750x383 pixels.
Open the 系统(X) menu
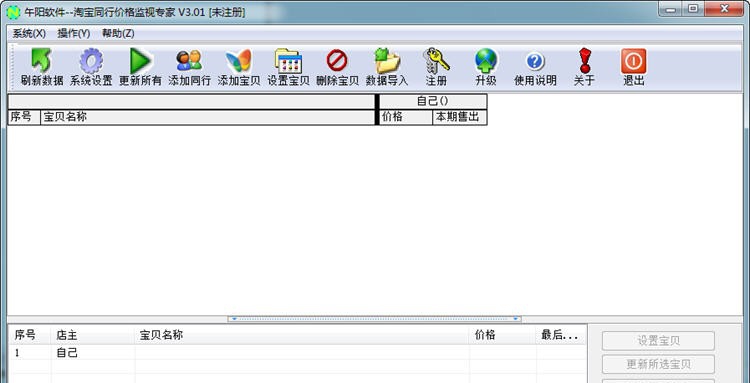(x=29, y=33)
